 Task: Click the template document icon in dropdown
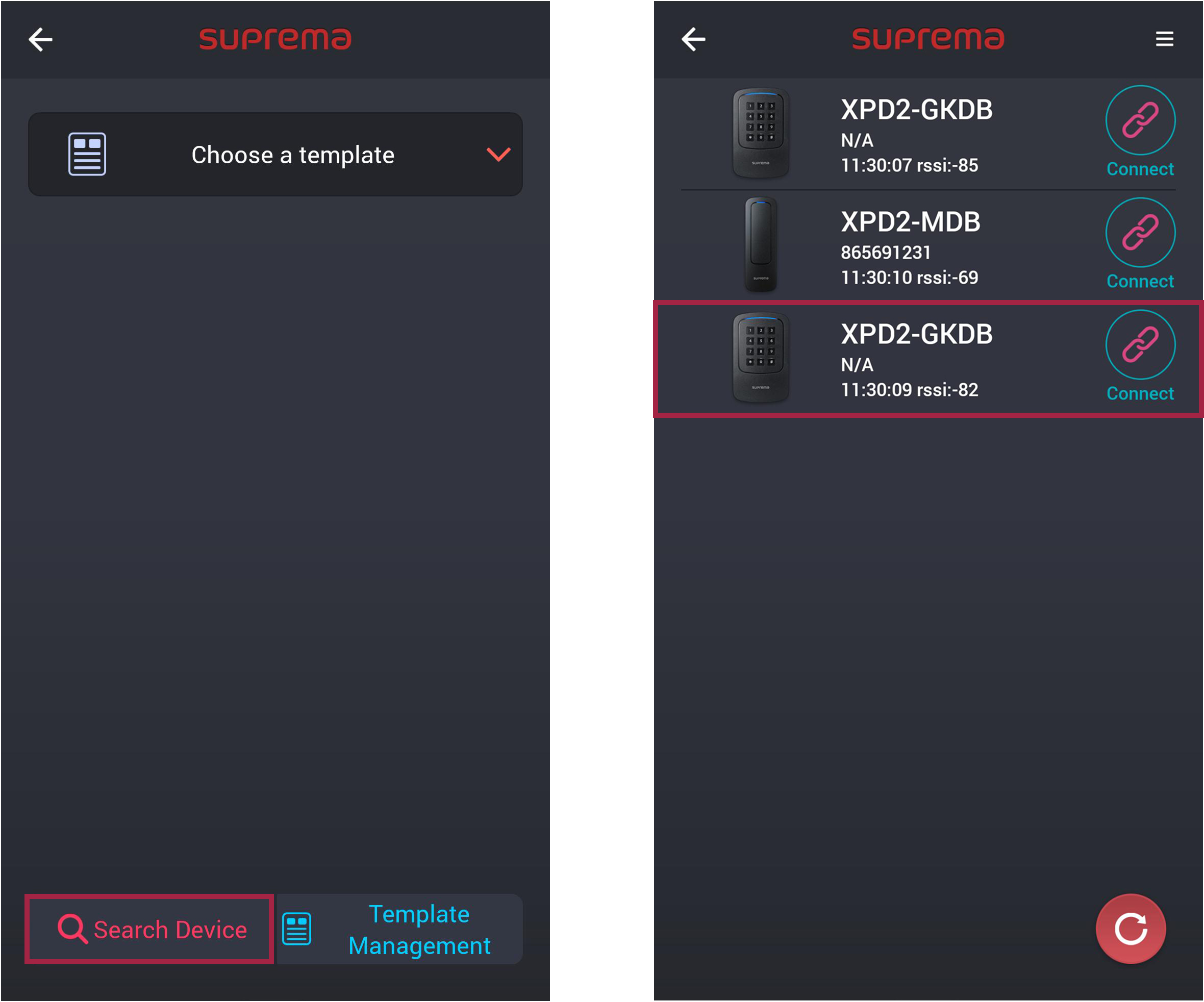87,154
